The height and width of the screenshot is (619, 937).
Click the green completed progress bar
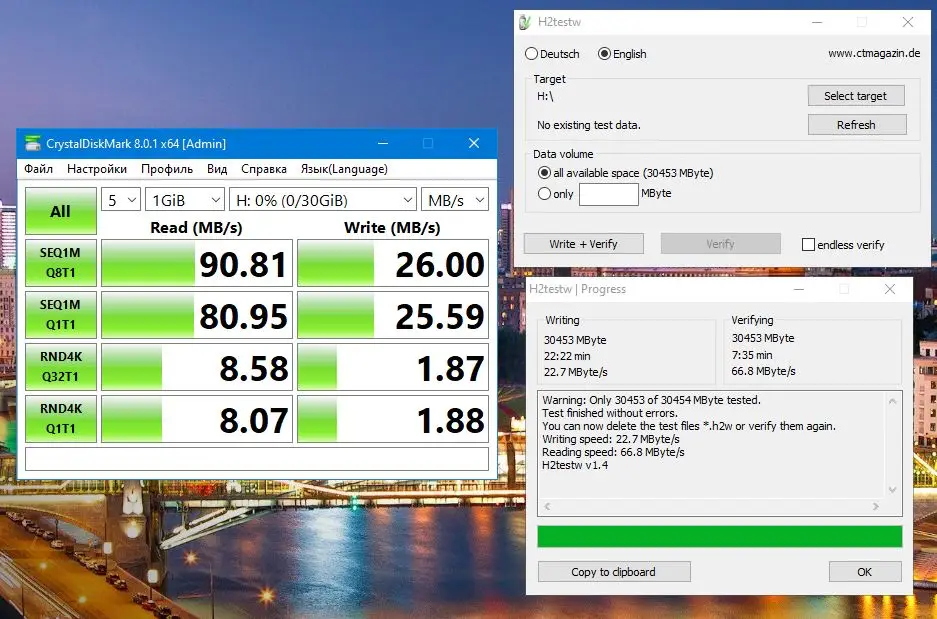tap(719, 537)
